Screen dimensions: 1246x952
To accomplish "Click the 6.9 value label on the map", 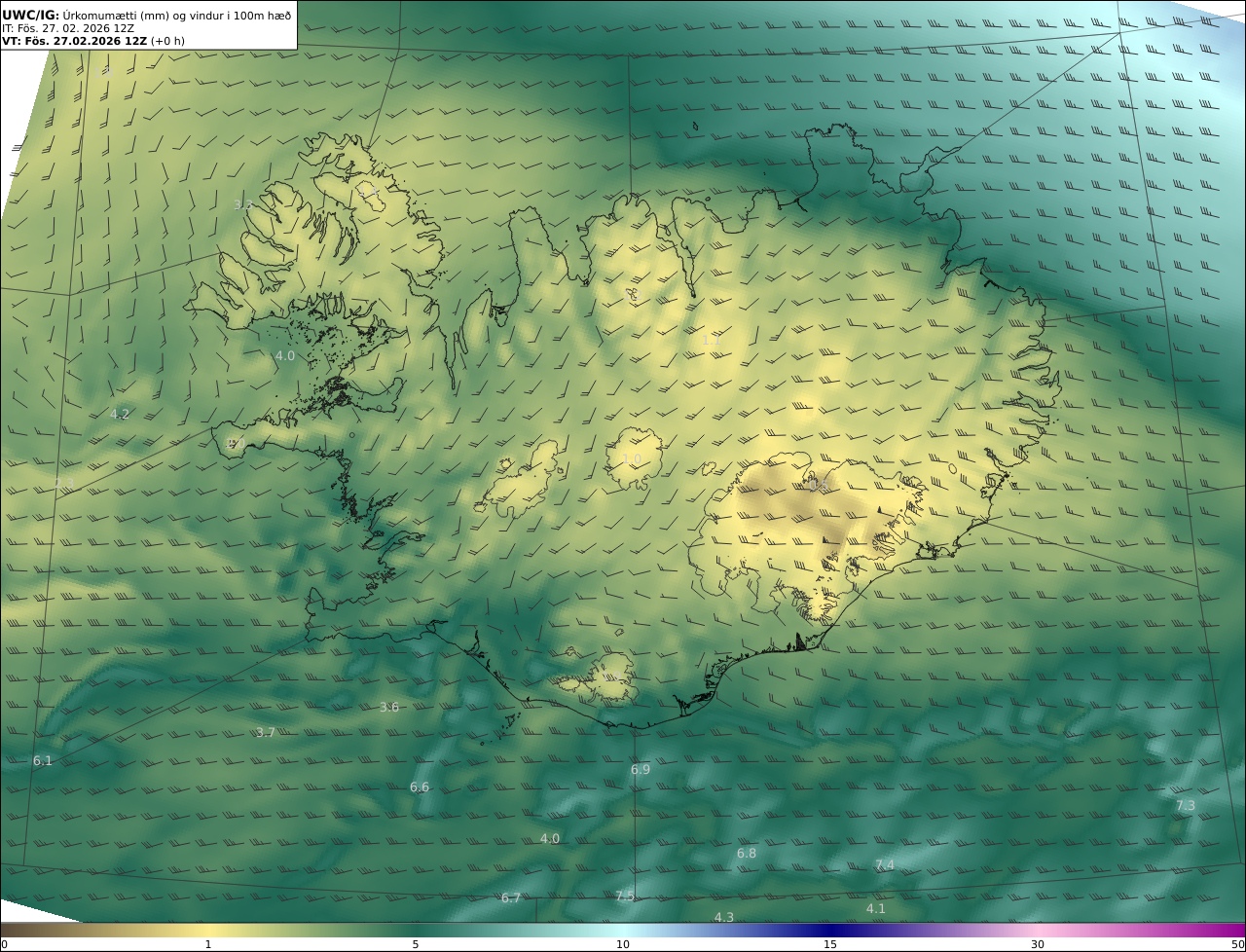I will 640,769.
